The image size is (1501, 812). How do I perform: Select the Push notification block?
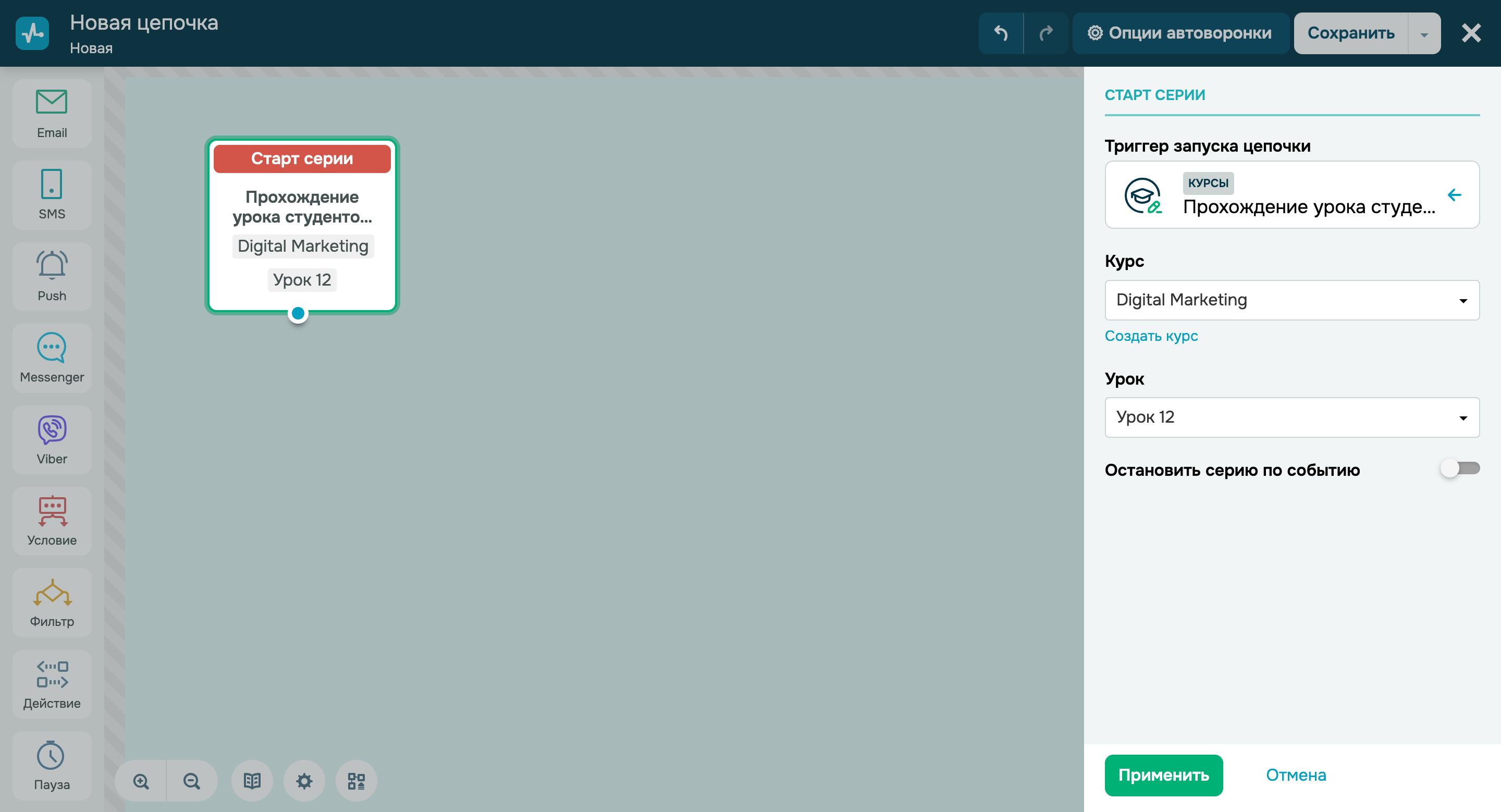pos(52,276)
